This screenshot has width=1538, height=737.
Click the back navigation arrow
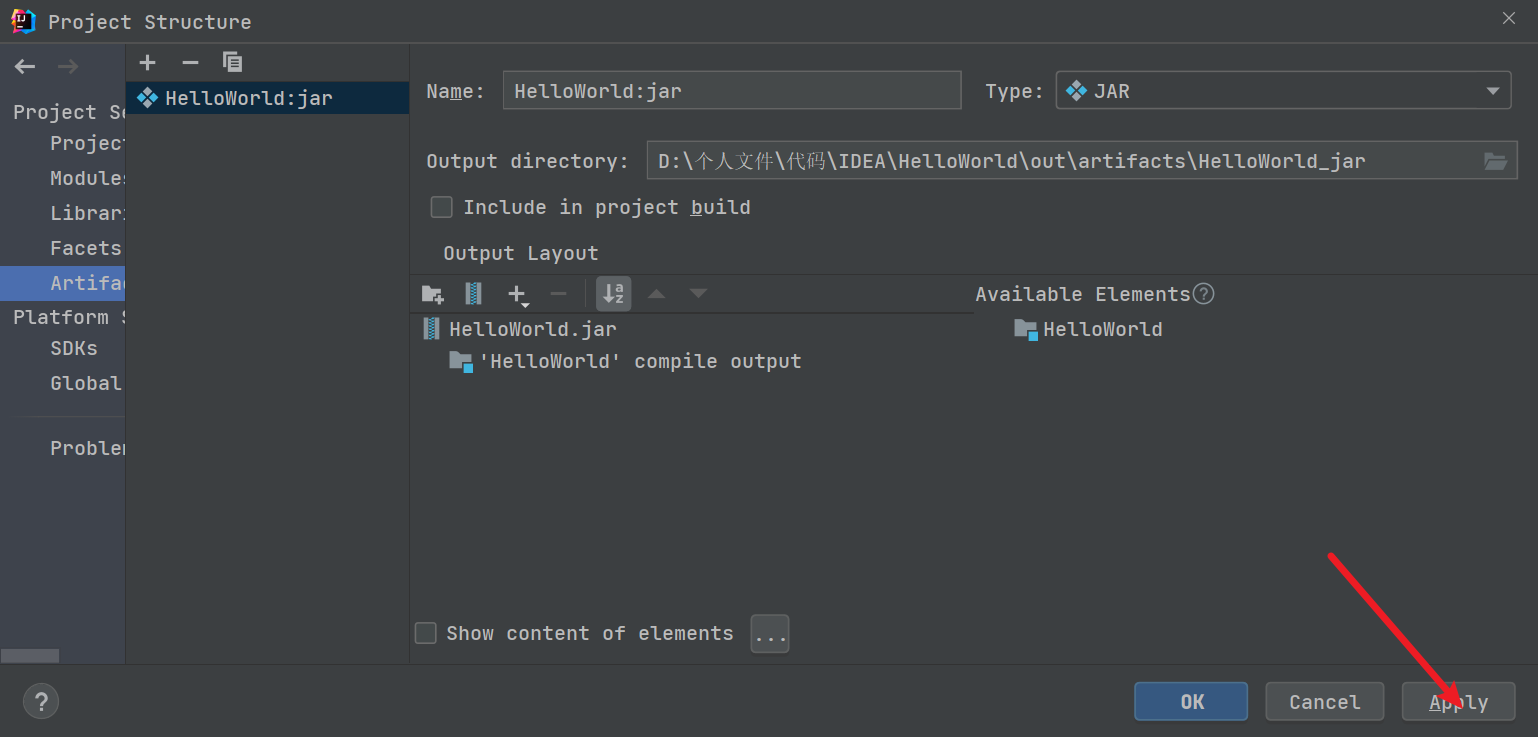pyautogui.click(x=25, y=67)
